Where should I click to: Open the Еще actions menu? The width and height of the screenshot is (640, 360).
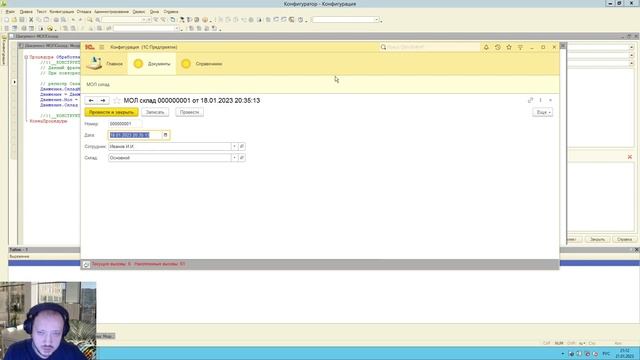click(x=542, y=112)
